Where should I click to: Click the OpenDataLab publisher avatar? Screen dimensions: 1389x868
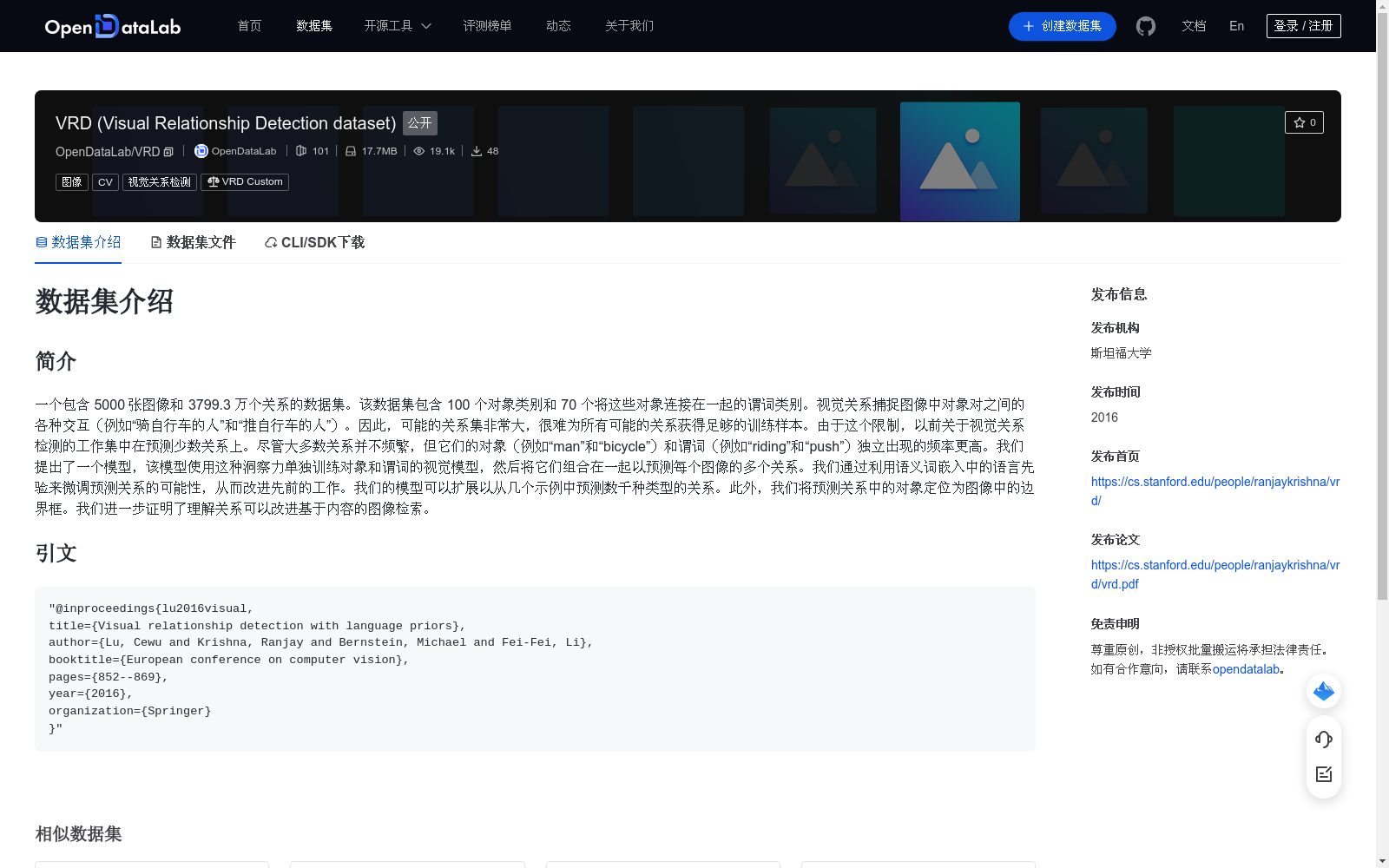[x=201, y=151]
